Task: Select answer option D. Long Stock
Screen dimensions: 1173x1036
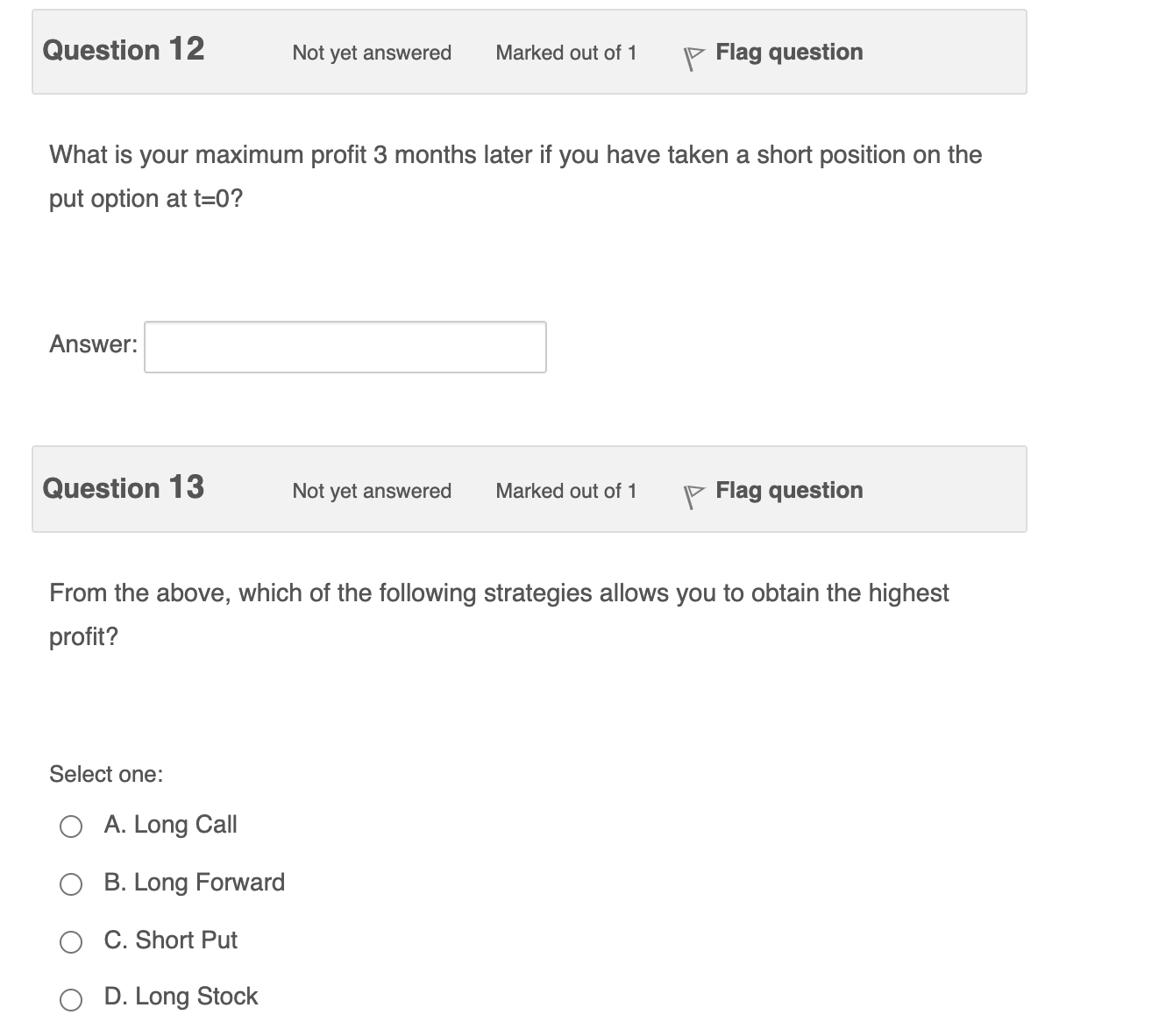Action: click(x=72, y=998)
